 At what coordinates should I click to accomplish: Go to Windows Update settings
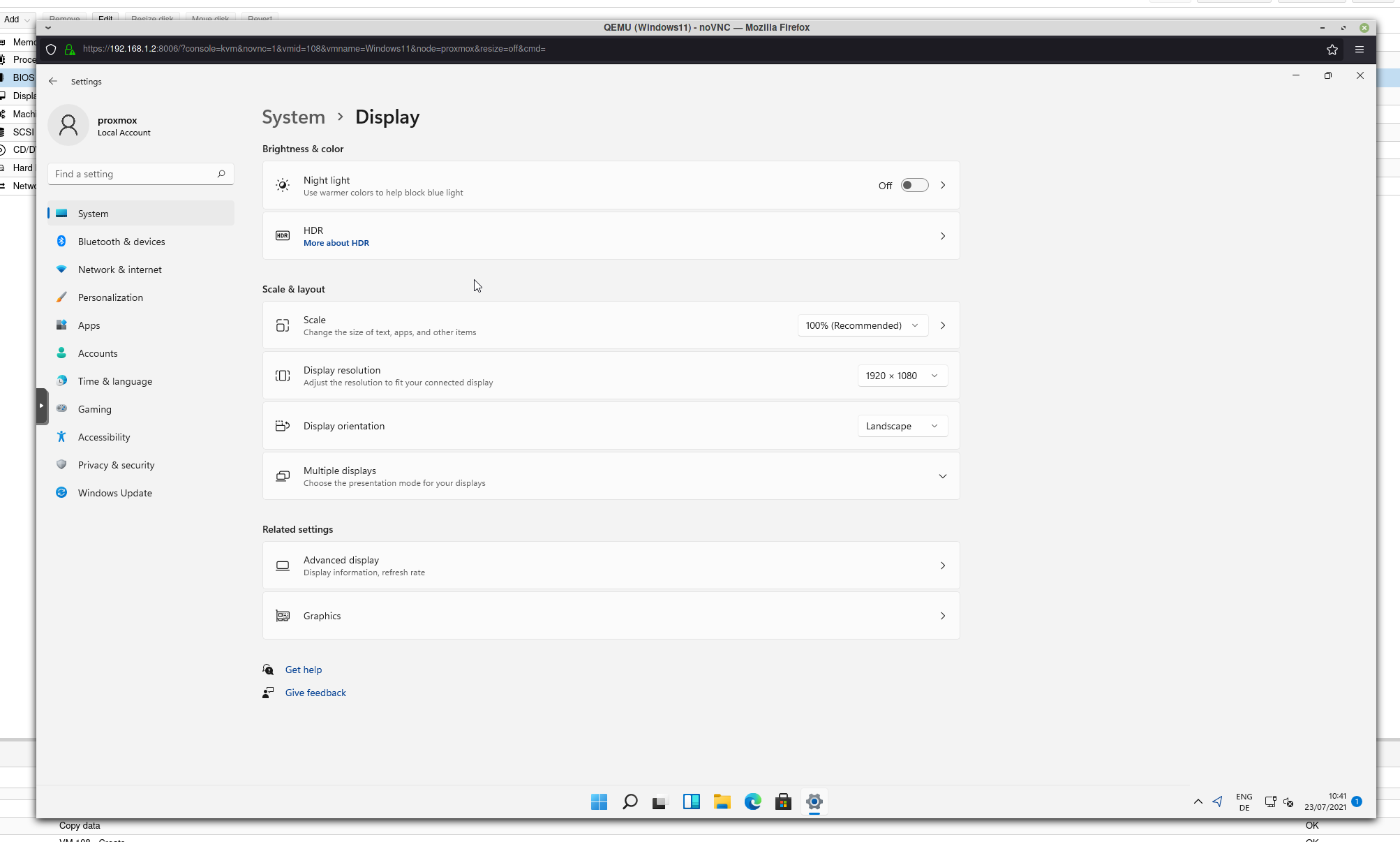(x=114, y=493)
